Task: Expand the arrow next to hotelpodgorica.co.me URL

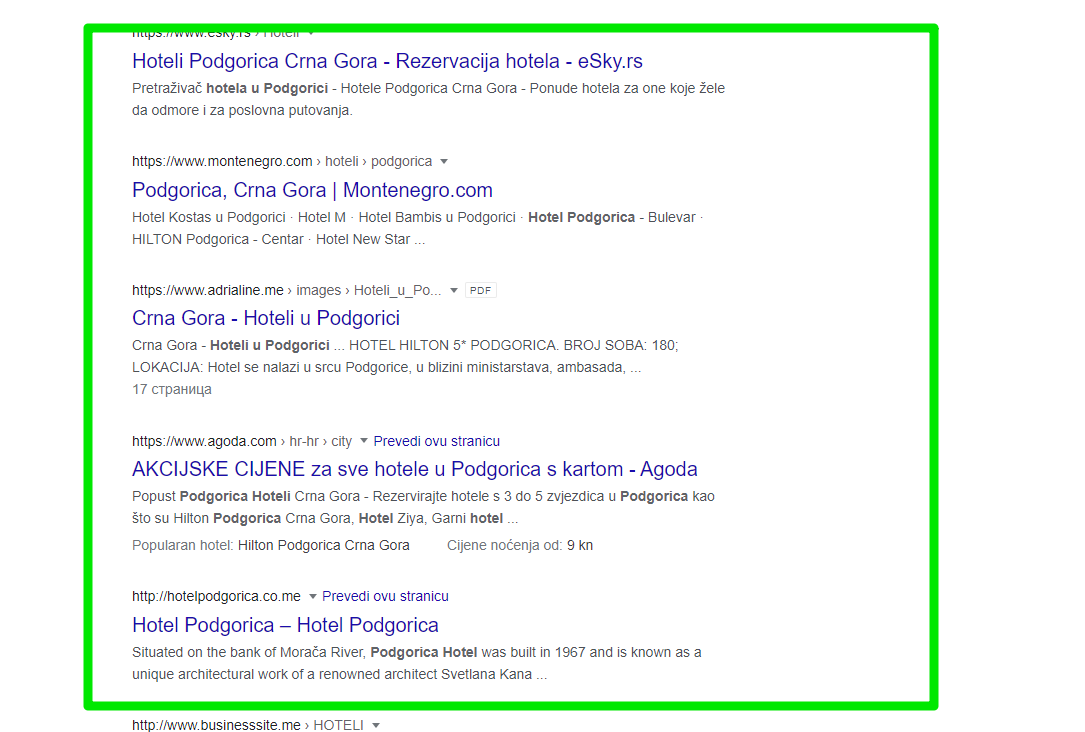Action: tap(313, 596)
